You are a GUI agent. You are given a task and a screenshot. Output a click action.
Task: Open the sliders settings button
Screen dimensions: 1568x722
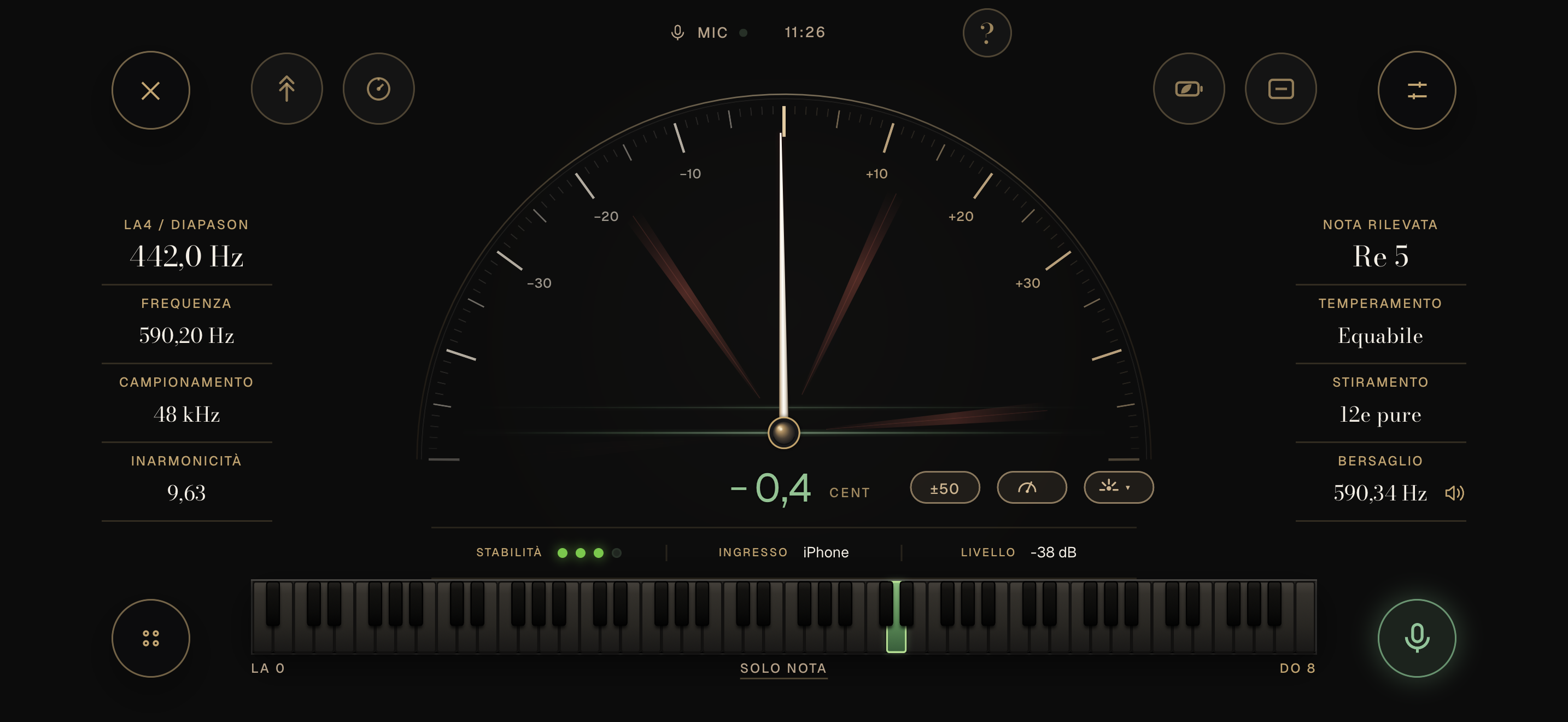click(x=1417, y=90)
